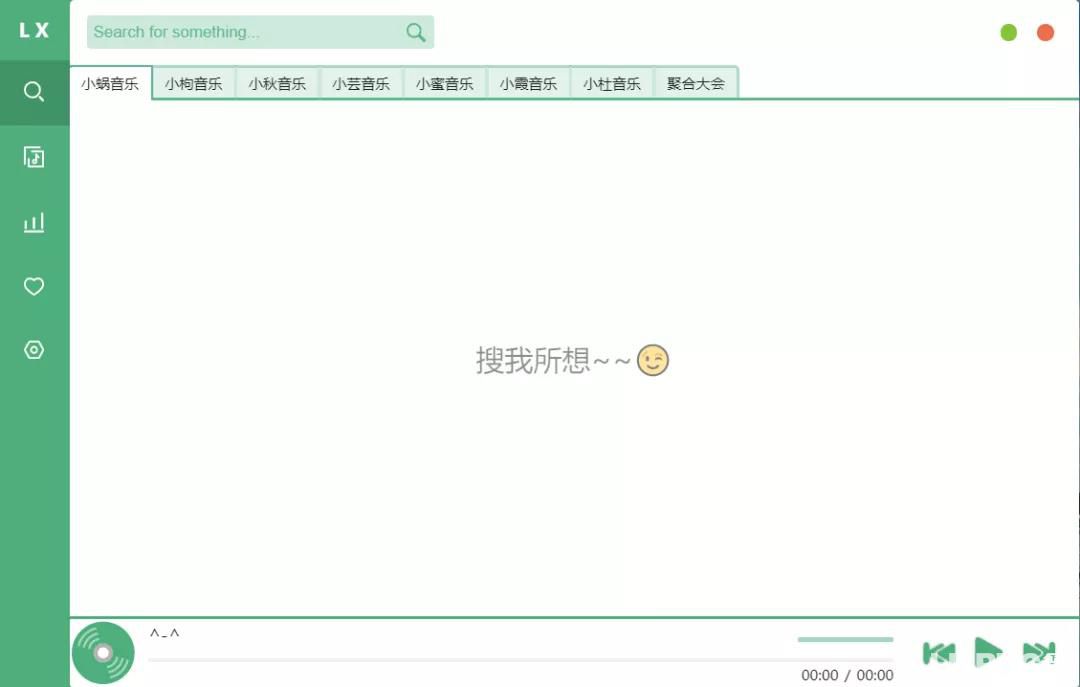This screenshot has width=1080, height=687.
Task: Click the green minimize circle button
Action: (1008, 32)
